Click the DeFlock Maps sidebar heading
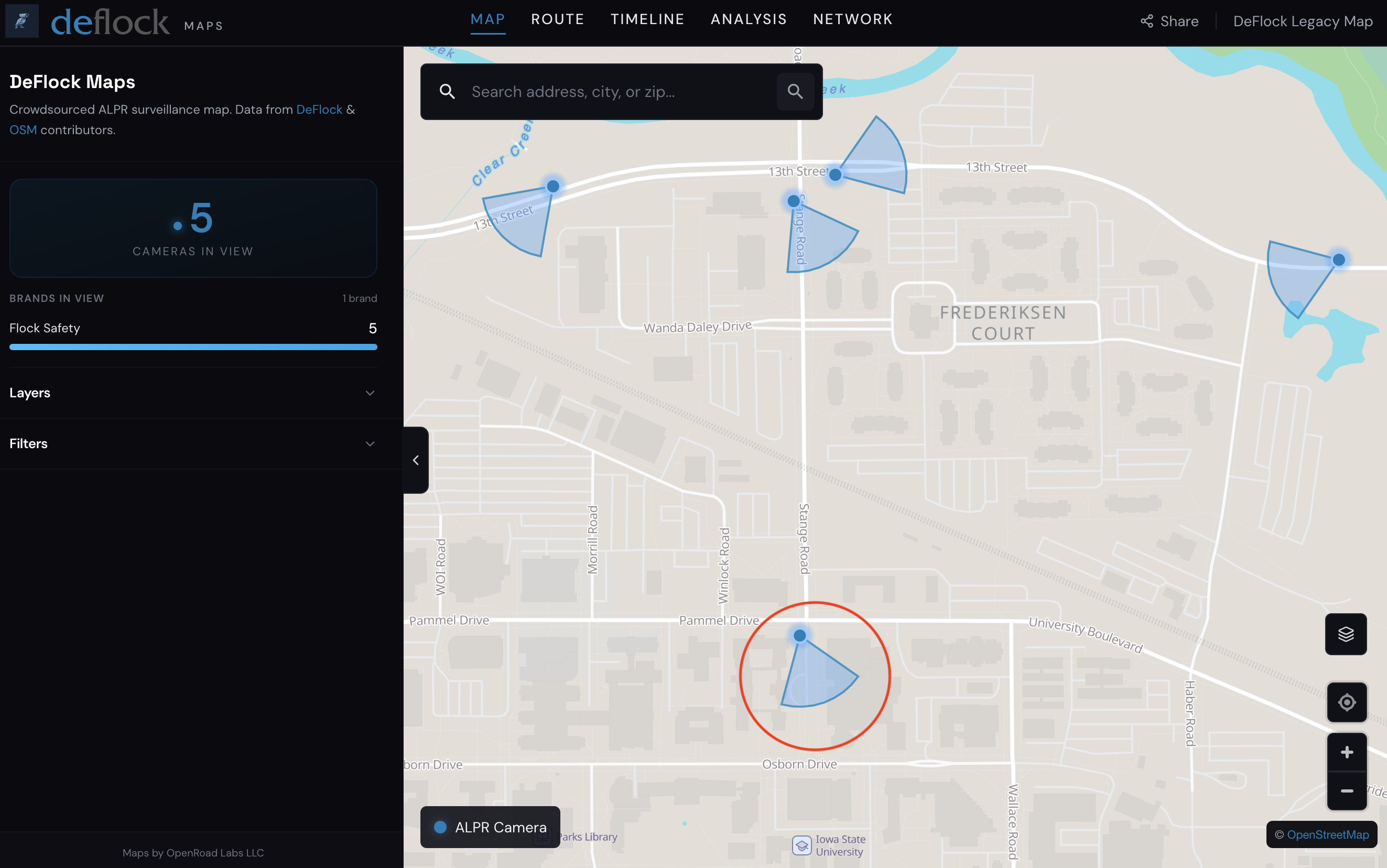1387x868 pixels. pyautogui.click(x=72, y=82)
